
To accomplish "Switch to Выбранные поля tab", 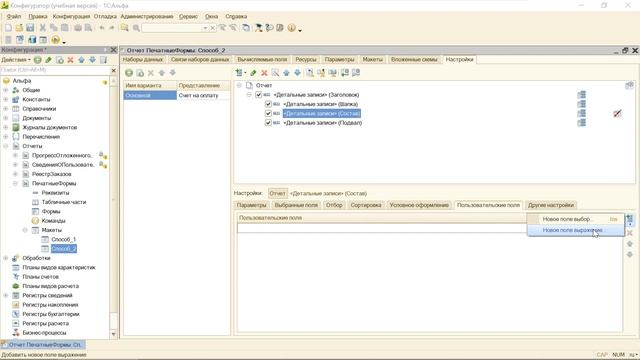I will tap(296, 205).
